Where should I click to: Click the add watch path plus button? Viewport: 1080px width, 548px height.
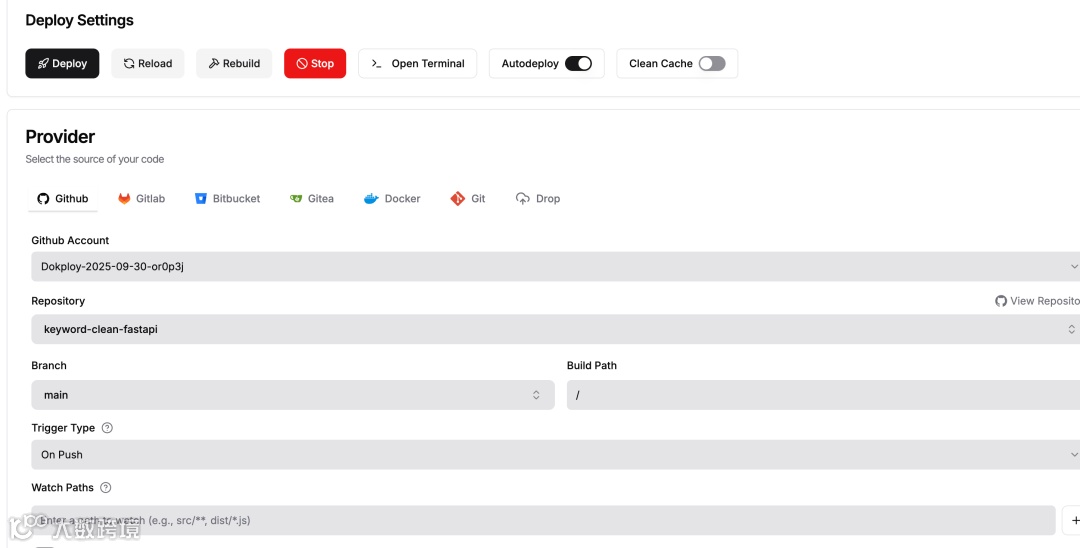[1073, 520]
